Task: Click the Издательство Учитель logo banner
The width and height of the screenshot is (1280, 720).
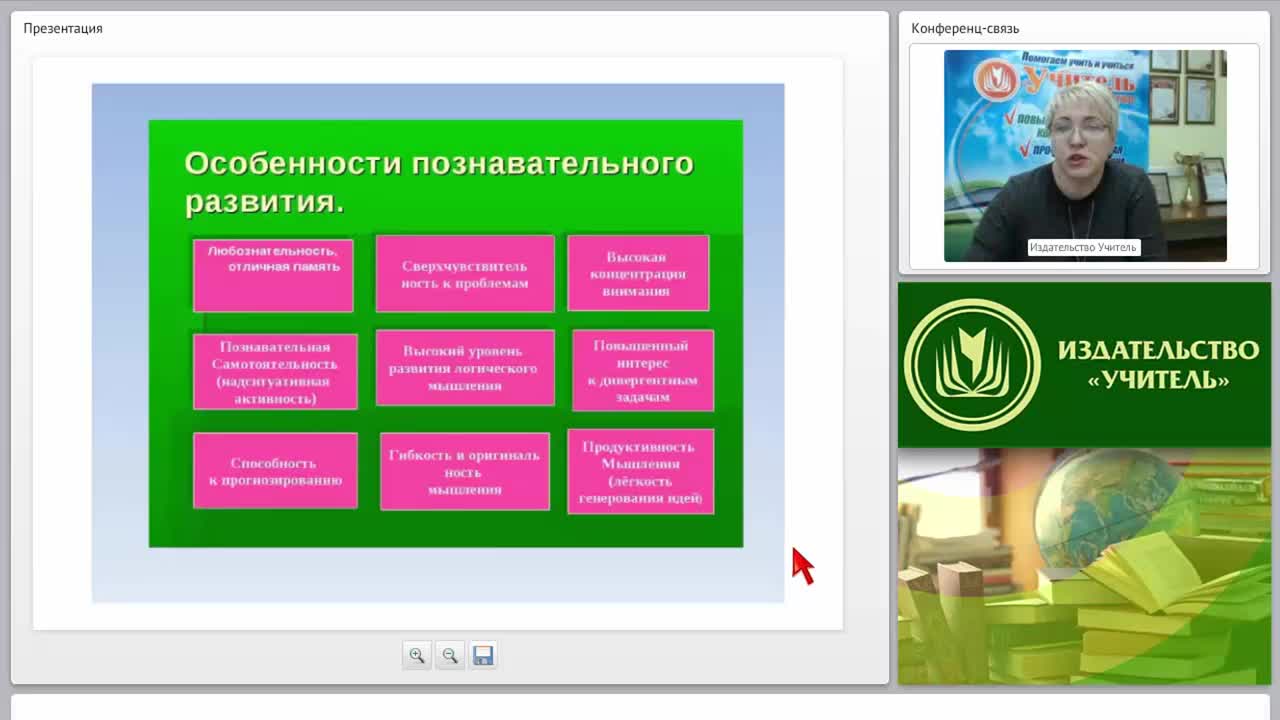Action: tap(1084, 365)
